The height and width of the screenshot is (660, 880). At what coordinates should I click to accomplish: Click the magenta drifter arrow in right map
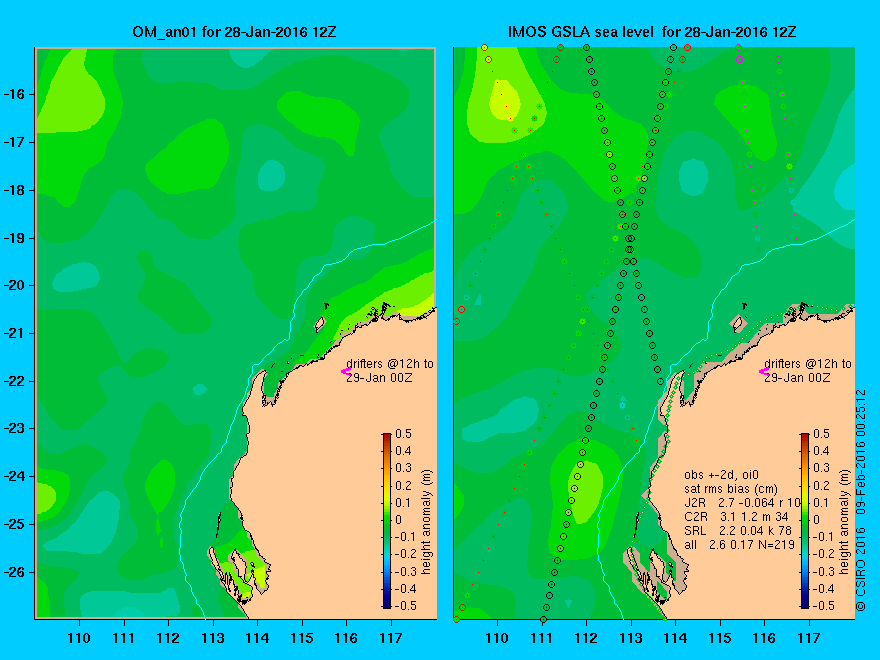click(x=763, y=371)
